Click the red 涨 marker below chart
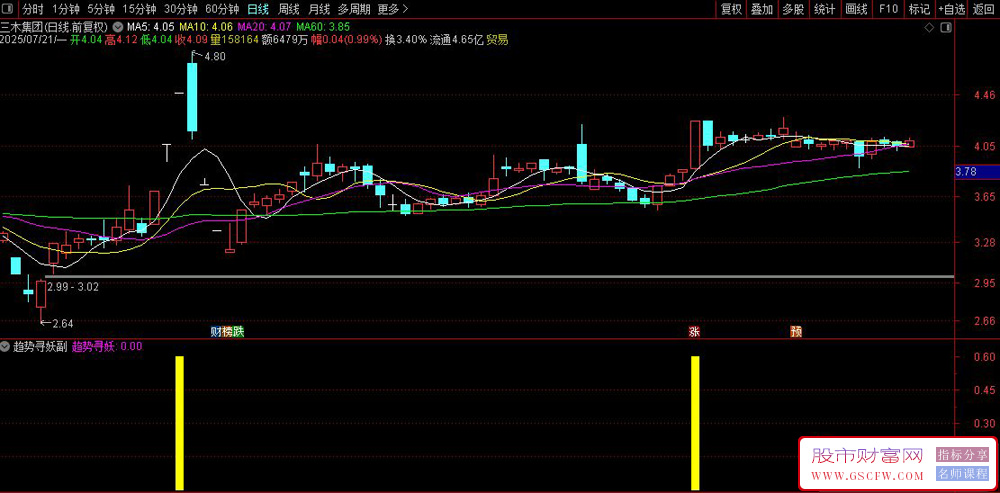1000x493 pixels. click(x=693, y=332)
